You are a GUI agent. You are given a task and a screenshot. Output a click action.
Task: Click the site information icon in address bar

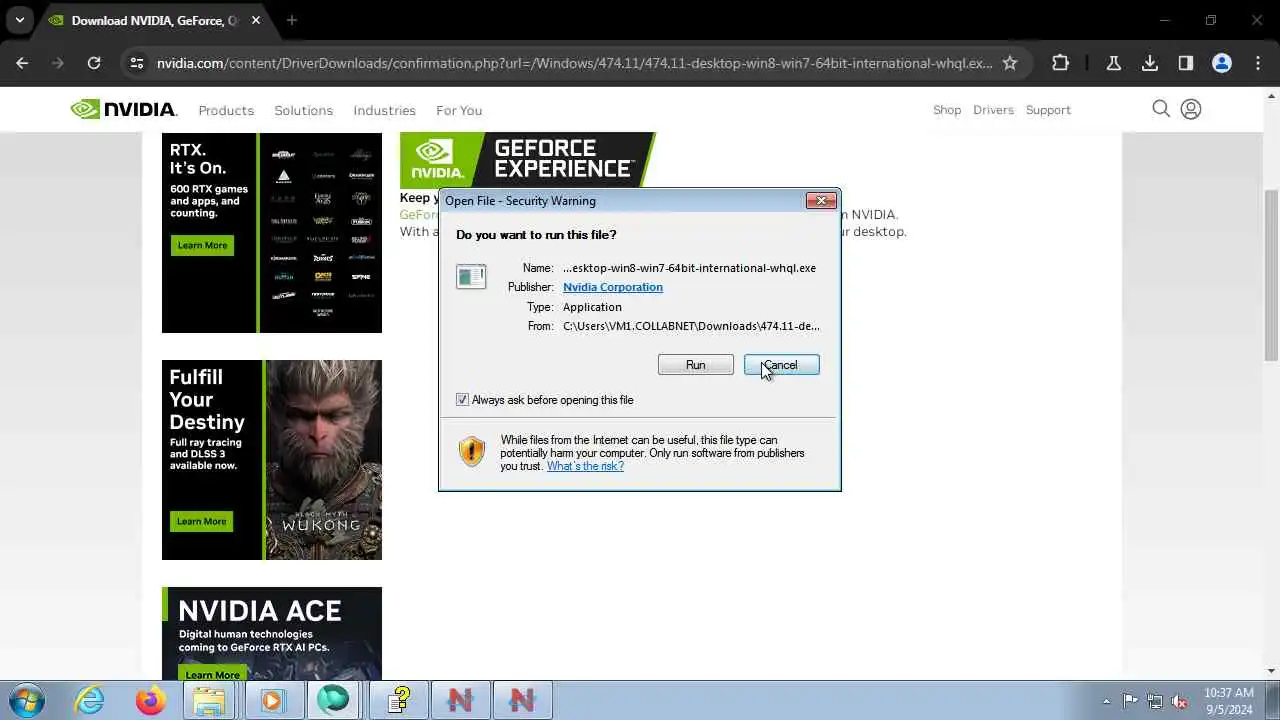[x=137, y=63]
